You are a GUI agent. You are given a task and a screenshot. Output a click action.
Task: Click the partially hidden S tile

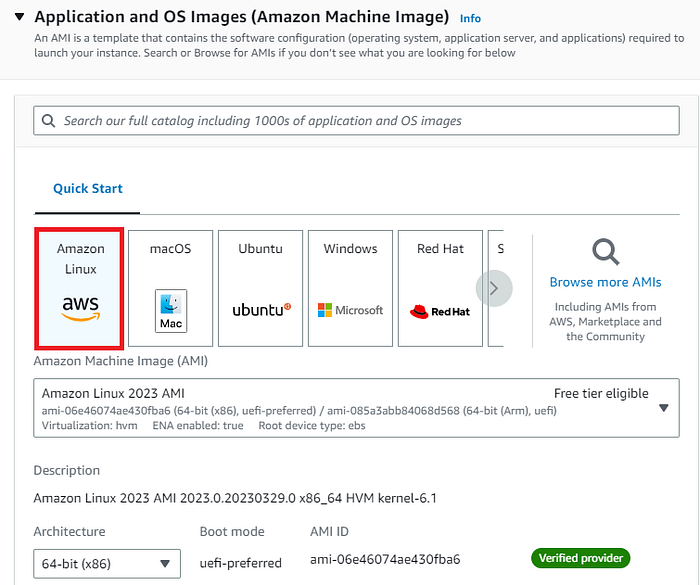click(496, 288)
